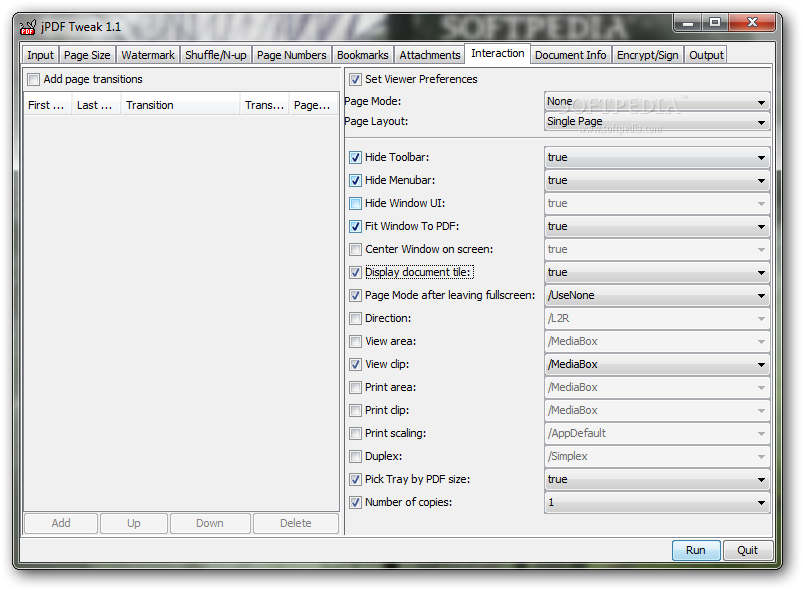Uncheck the Hide Menubar checkbox
This screenshot has height=590, width=803.
(355, 180)
